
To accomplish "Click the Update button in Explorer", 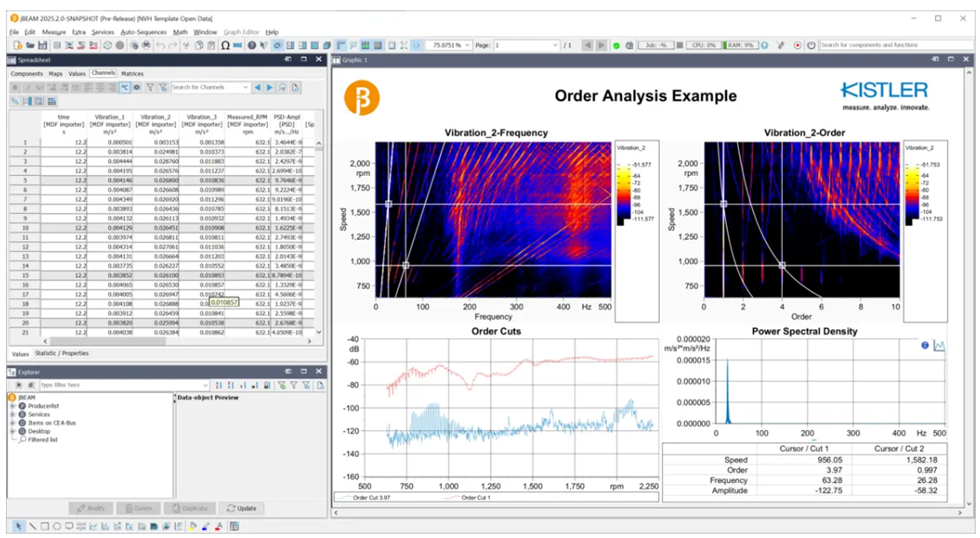I will click(242, 508).
